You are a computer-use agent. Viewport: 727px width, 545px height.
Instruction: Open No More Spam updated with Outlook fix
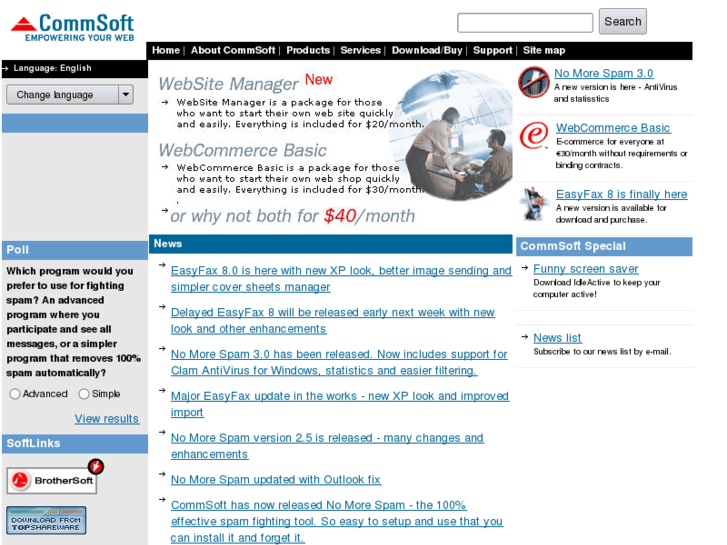click(275, 480)
